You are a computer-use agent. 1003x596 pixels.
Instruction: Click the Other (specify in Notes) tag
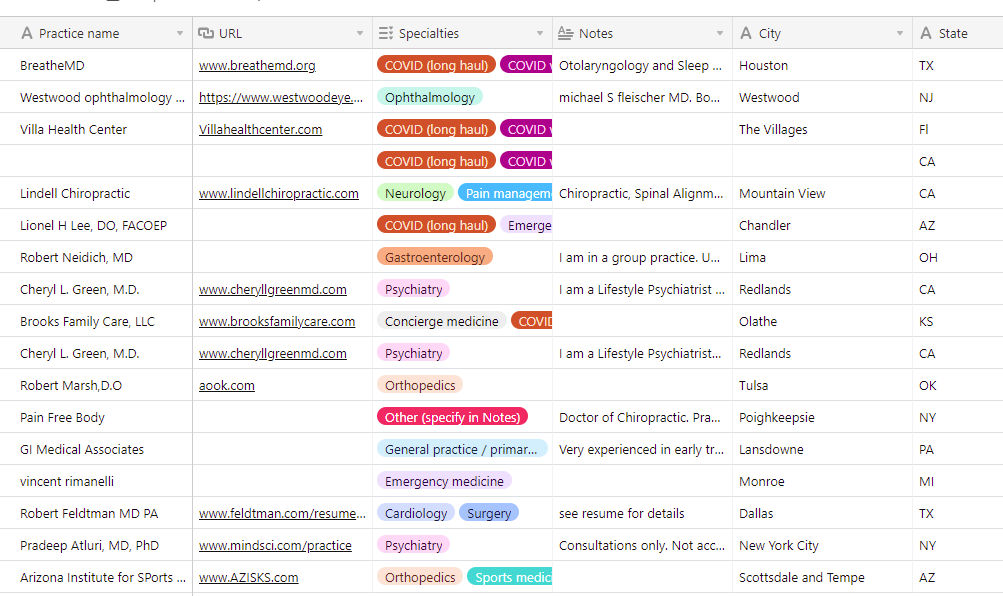452,417
